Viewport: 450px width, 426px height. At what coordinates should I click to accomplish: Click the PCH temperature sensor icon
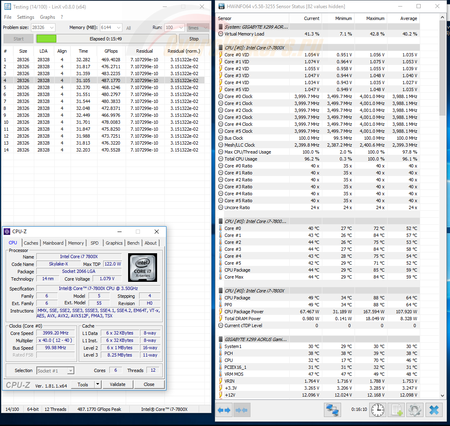(x=220, y=353)
